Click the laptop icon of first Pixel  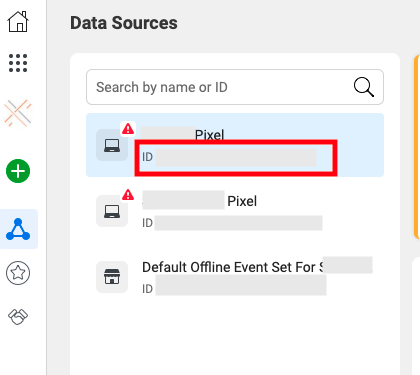(x=112, y=145)
